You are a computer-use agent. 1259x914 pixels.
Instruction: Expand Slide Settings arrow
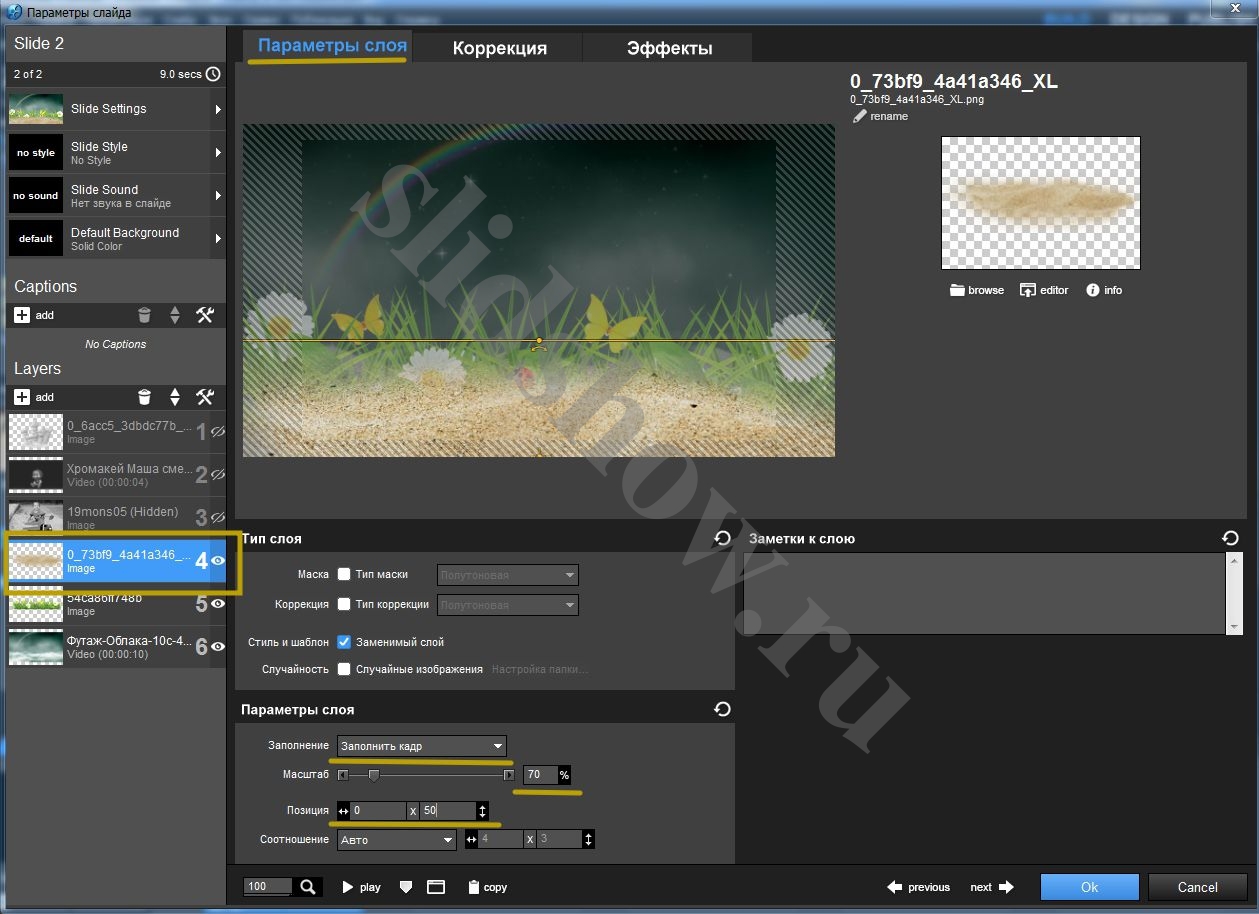coord(217,109)
